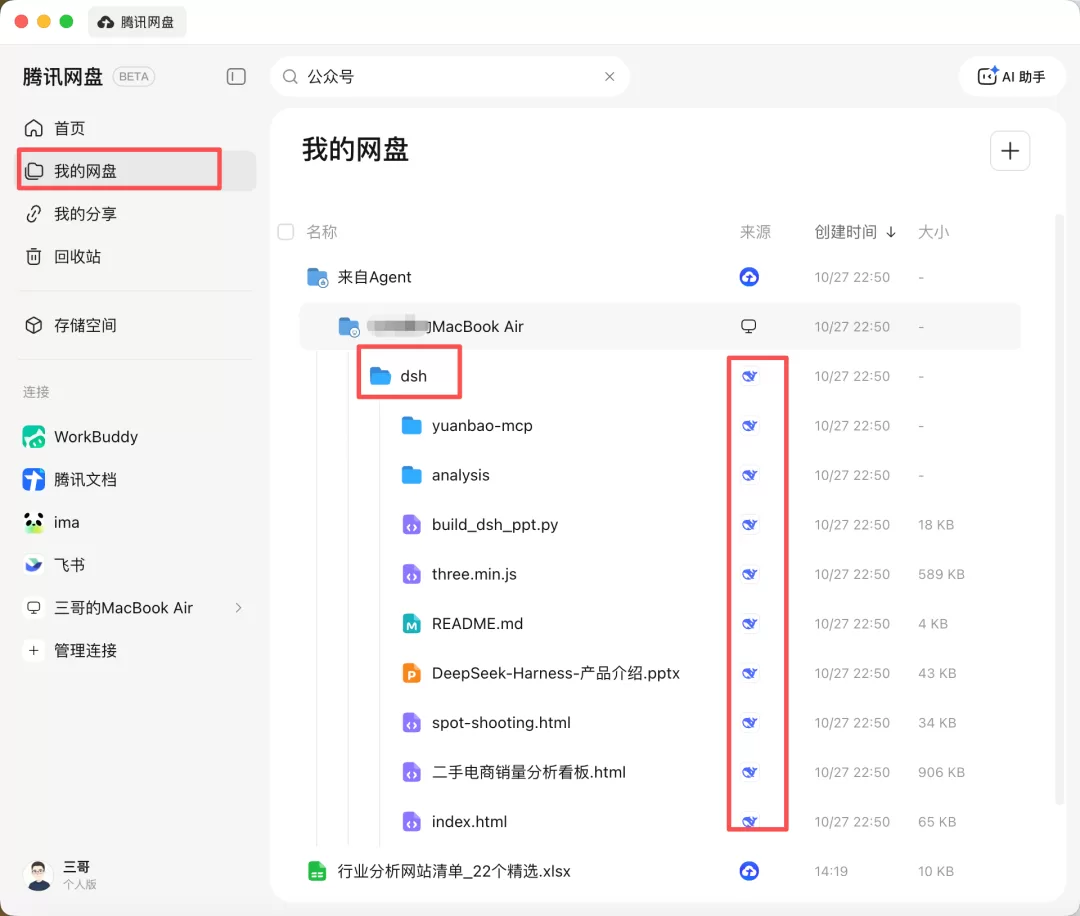
Task: Open 我的分享 section
Action: click(x=85, y=214)
